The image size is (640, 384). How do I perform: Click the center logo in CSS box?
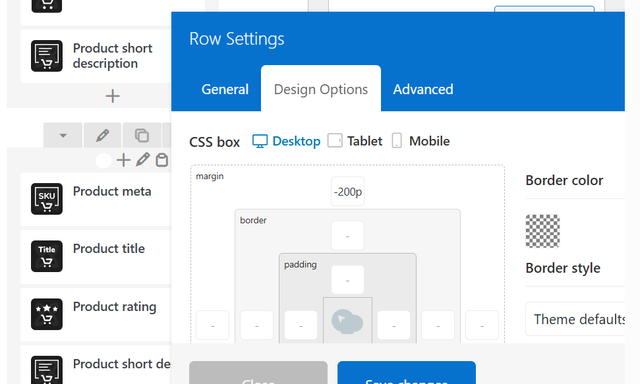[x=347, y=322]
